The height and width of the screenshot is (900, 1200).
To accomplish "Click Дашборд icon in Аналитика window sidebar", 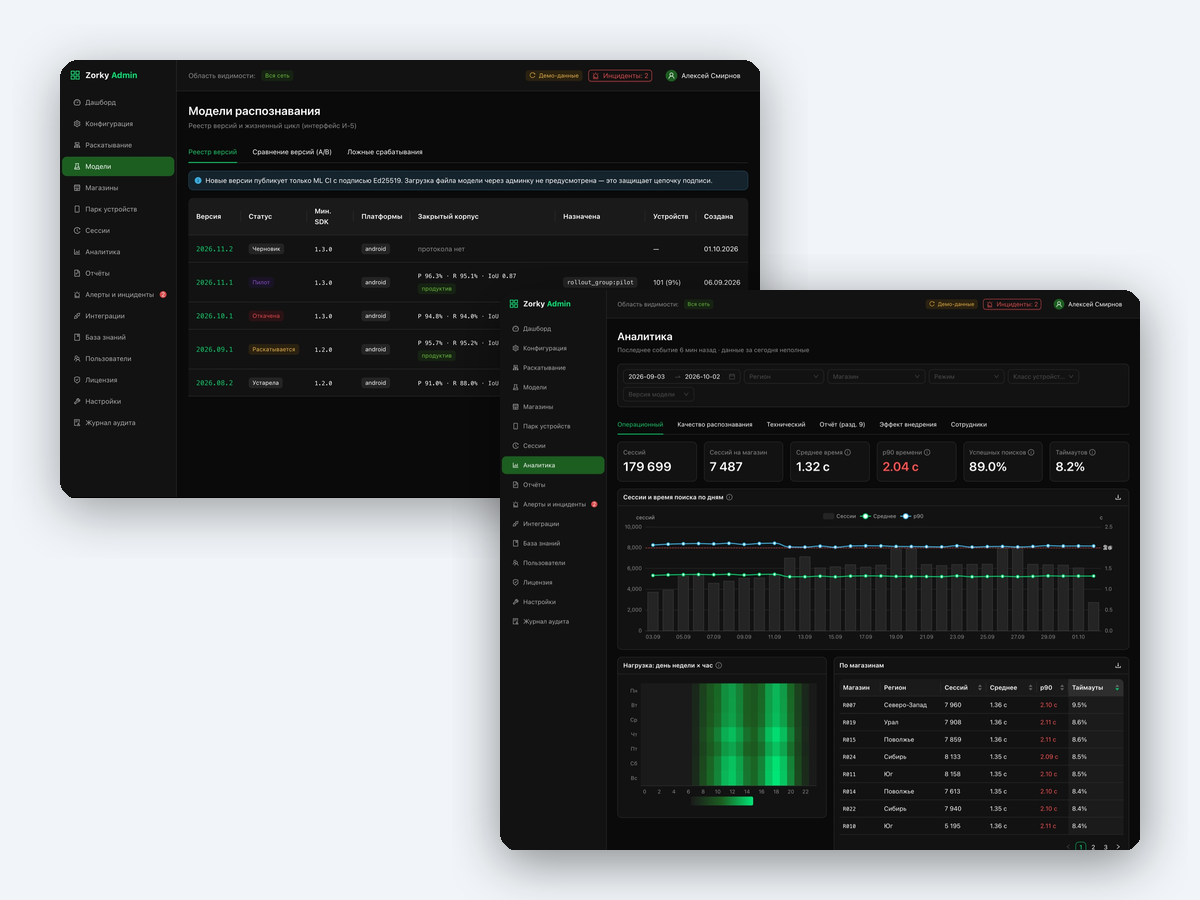I will [x=515, y=329].
